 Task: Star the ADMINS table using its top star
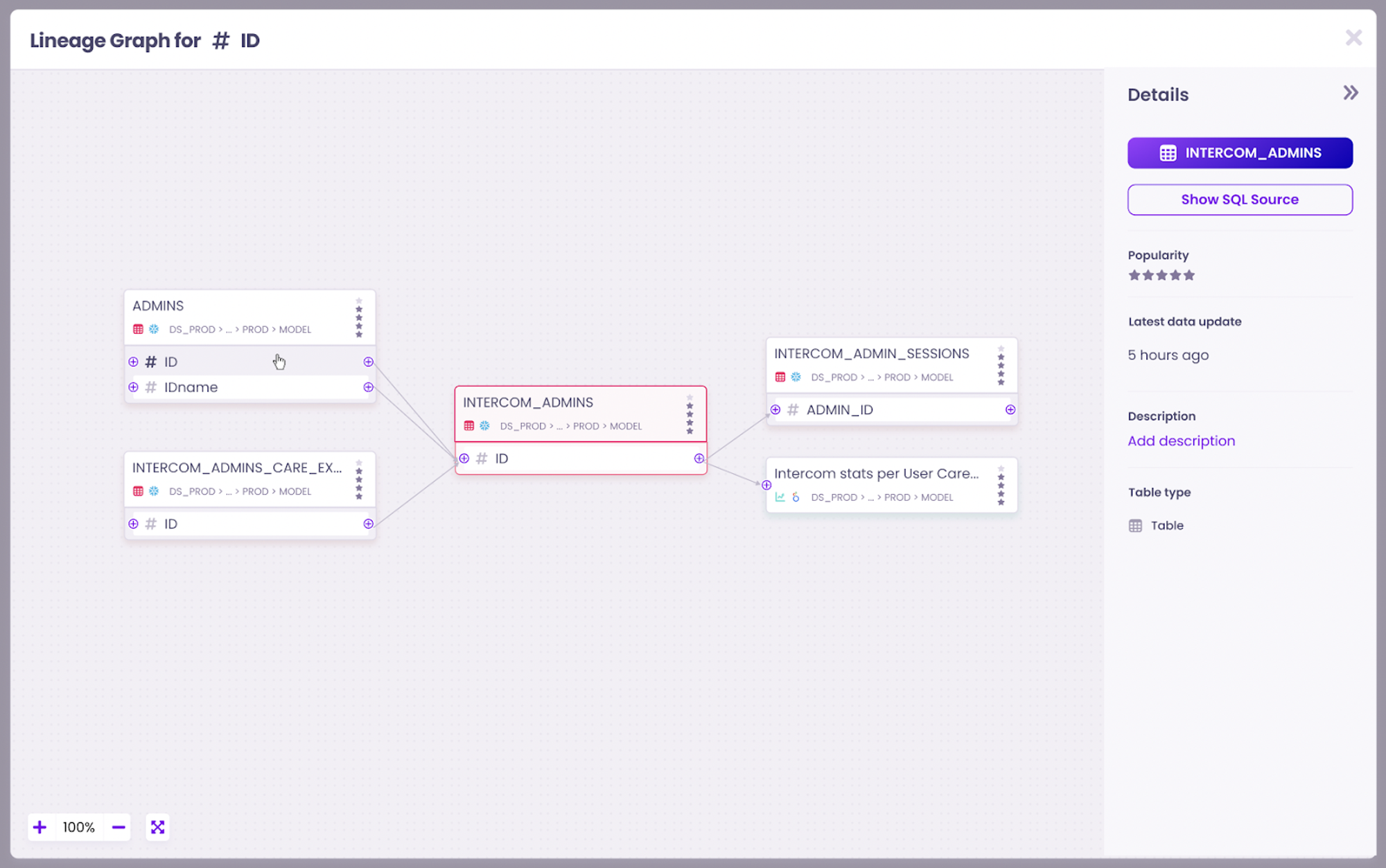coord(359,301)
